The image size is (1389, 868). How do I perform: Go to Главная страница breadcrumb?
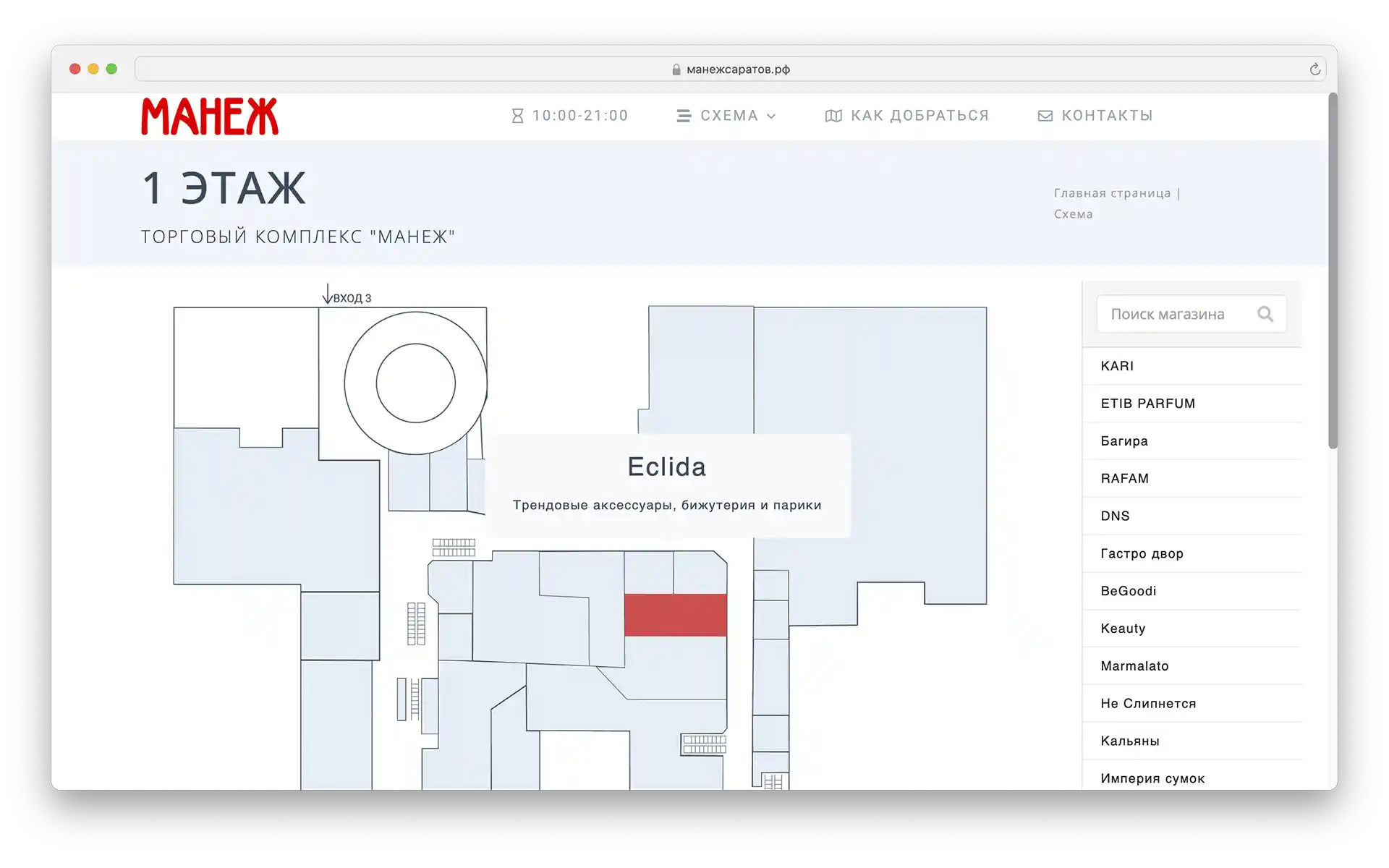tap(1112, 193)
